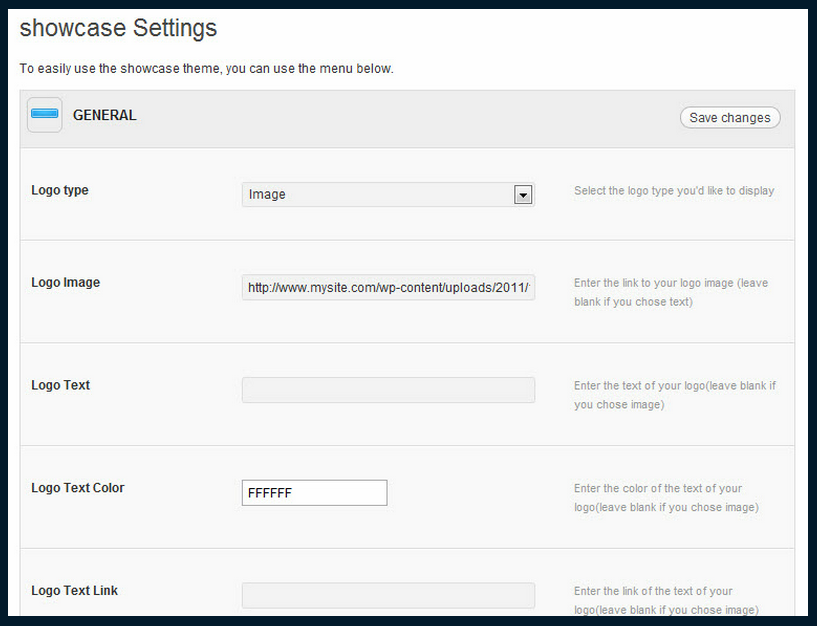Click the FFFFFF Logo Text Color field
Image resolution: width=817 pixels, height=626 pixels.
315,493
